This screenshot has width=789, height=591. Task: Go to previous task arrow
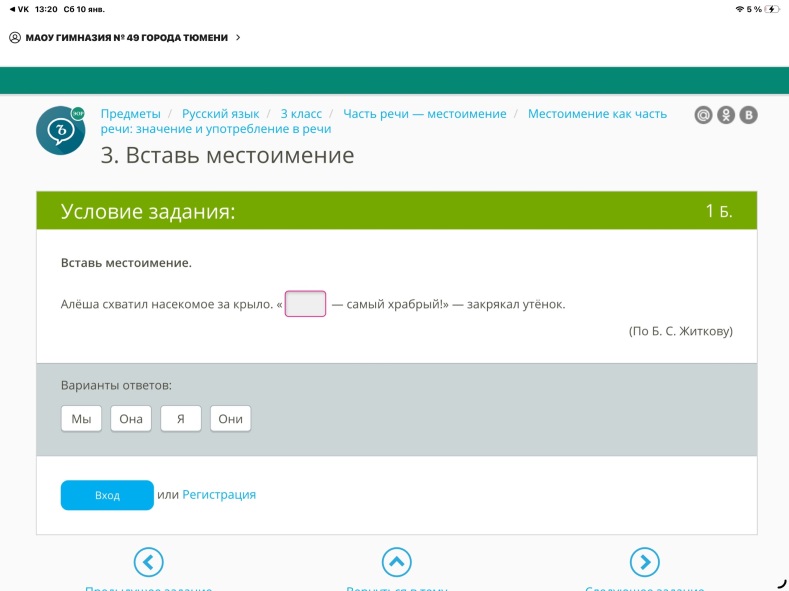coord(148,561)
